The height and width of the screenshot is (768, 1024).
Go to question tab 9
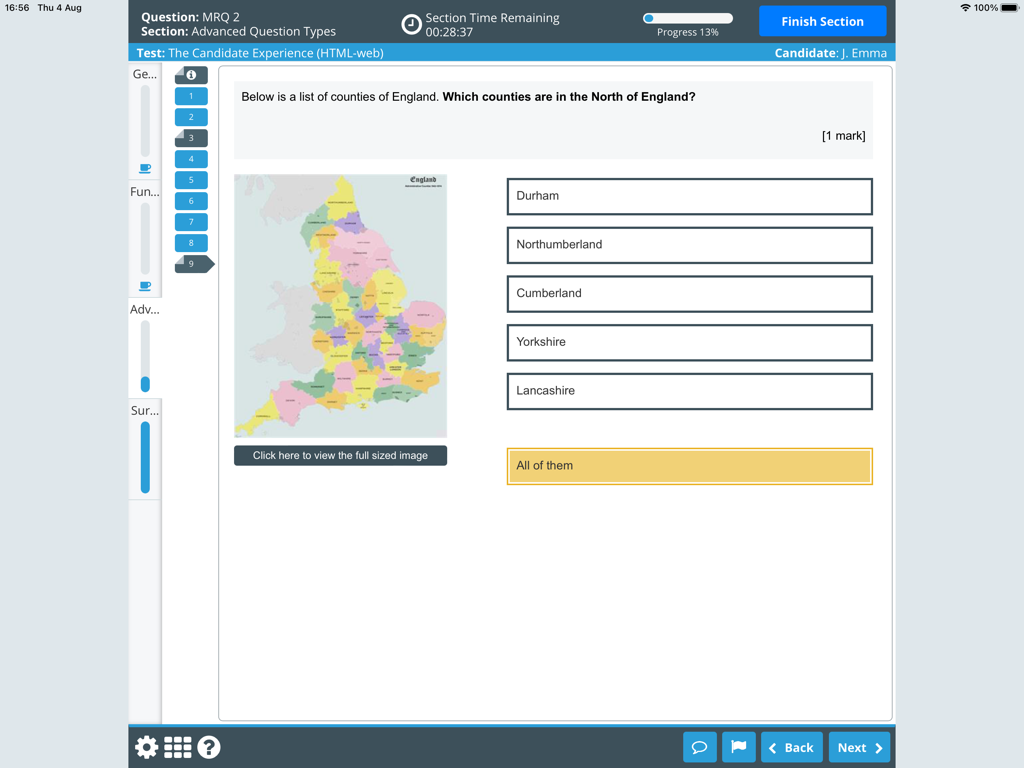191,263
